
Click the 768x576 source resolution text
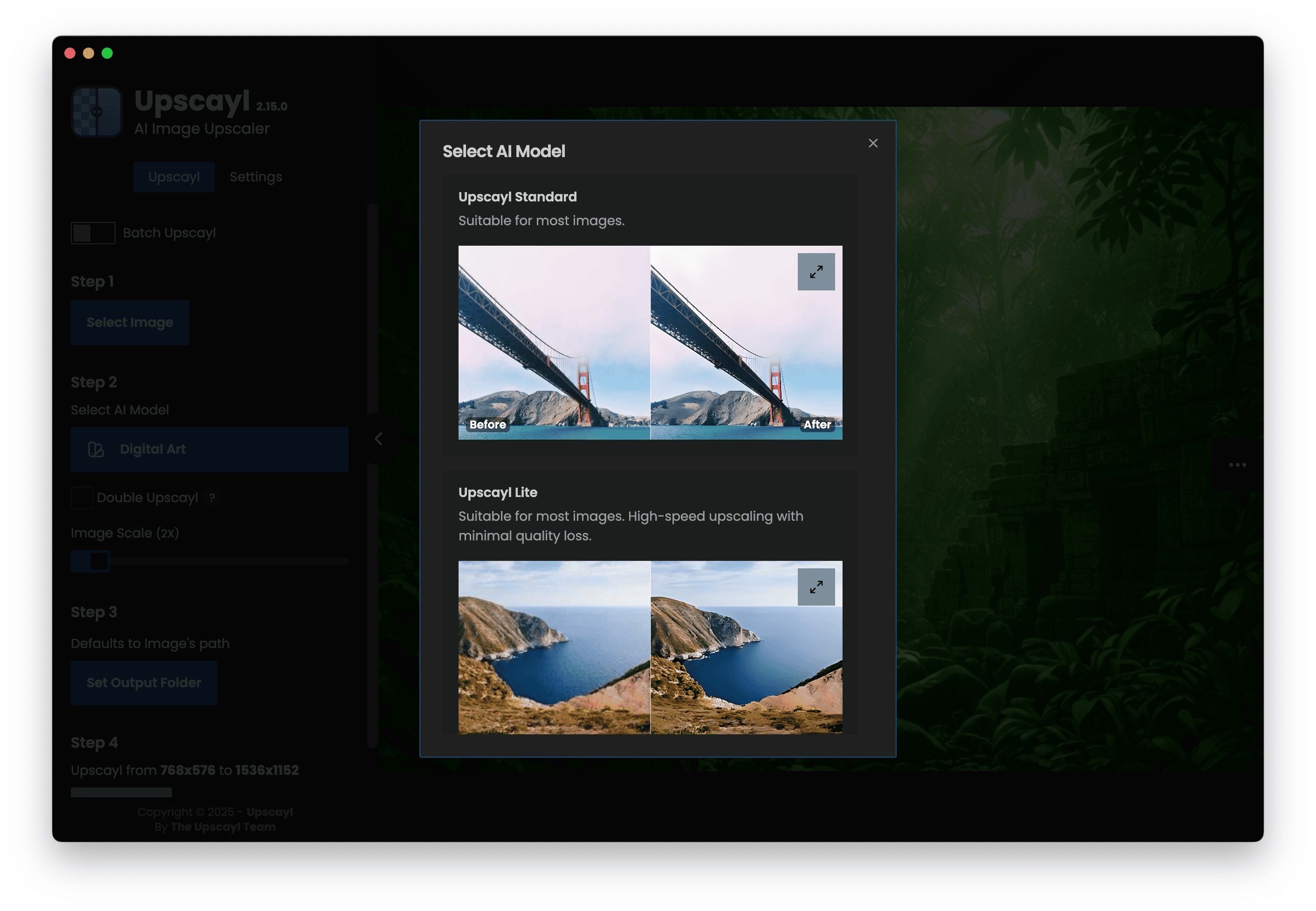188,770
